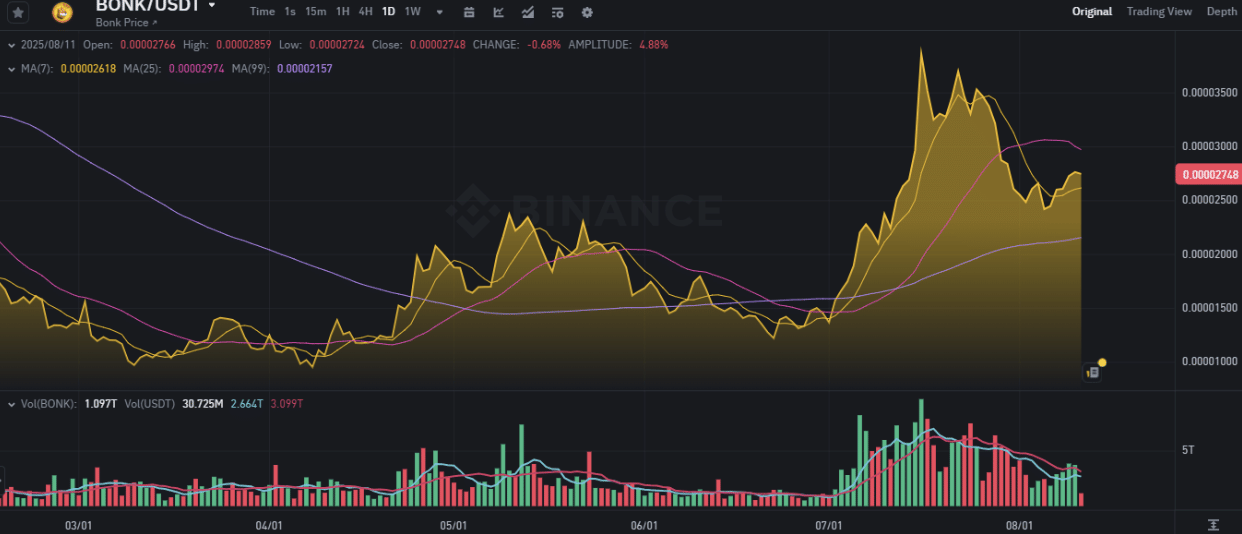
Task: Open the BONK/USDT pair selector caret
Action: (212, 6)
